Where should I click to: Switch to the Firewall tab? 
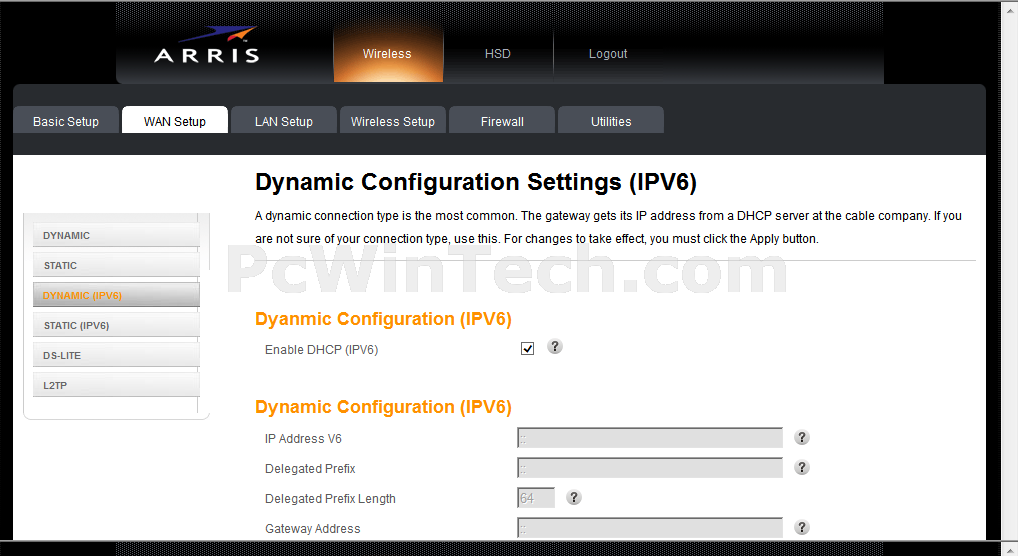click(x=502, y=121)
